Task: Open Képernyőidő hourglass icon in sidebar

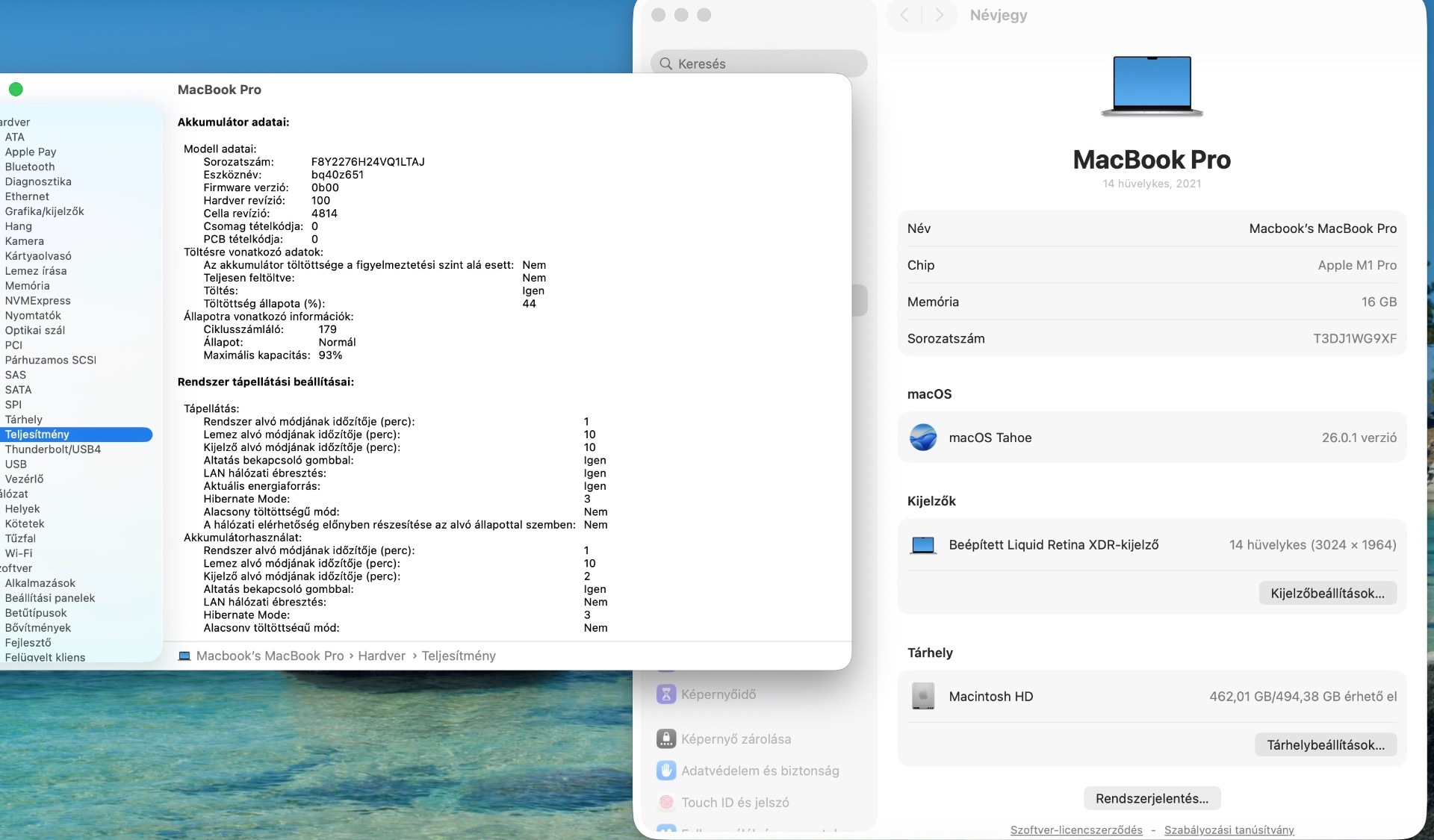Action: pyautogui.click(x=665, y=694)
